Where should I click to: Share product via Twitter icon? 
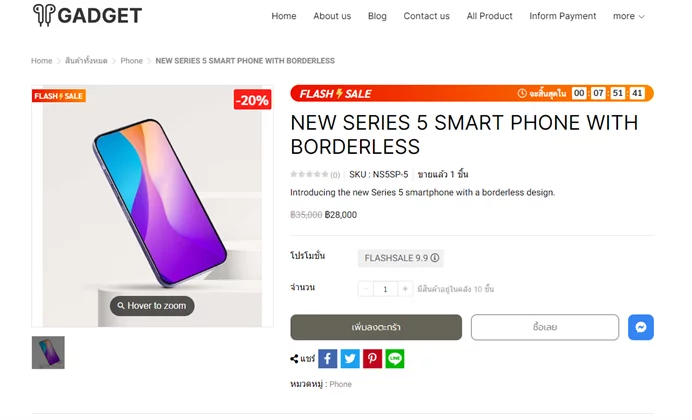350,359
